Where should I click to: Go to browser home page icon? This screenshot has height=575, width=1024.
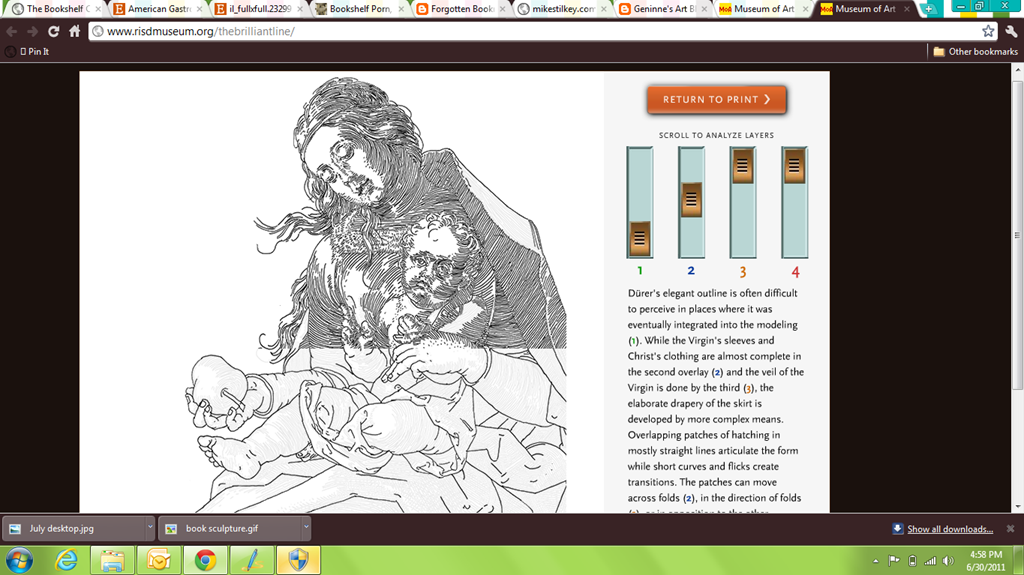click(x=74, y=31)
